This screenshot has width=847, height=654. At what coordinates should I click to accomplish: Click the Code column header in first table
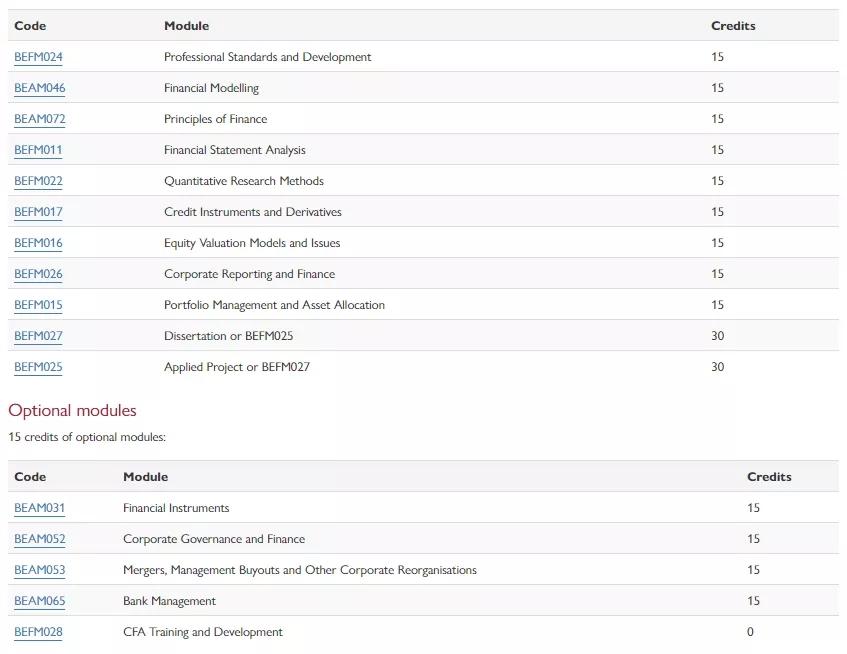pos(30,25)
